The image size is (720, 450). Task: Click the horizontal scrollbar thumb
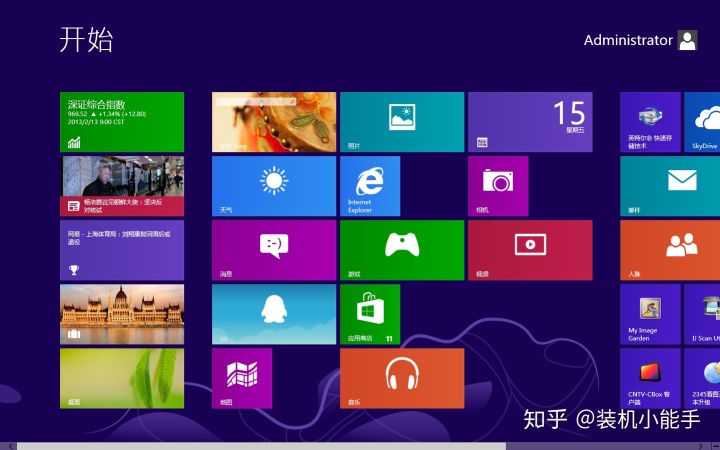(x=262, y=446)
